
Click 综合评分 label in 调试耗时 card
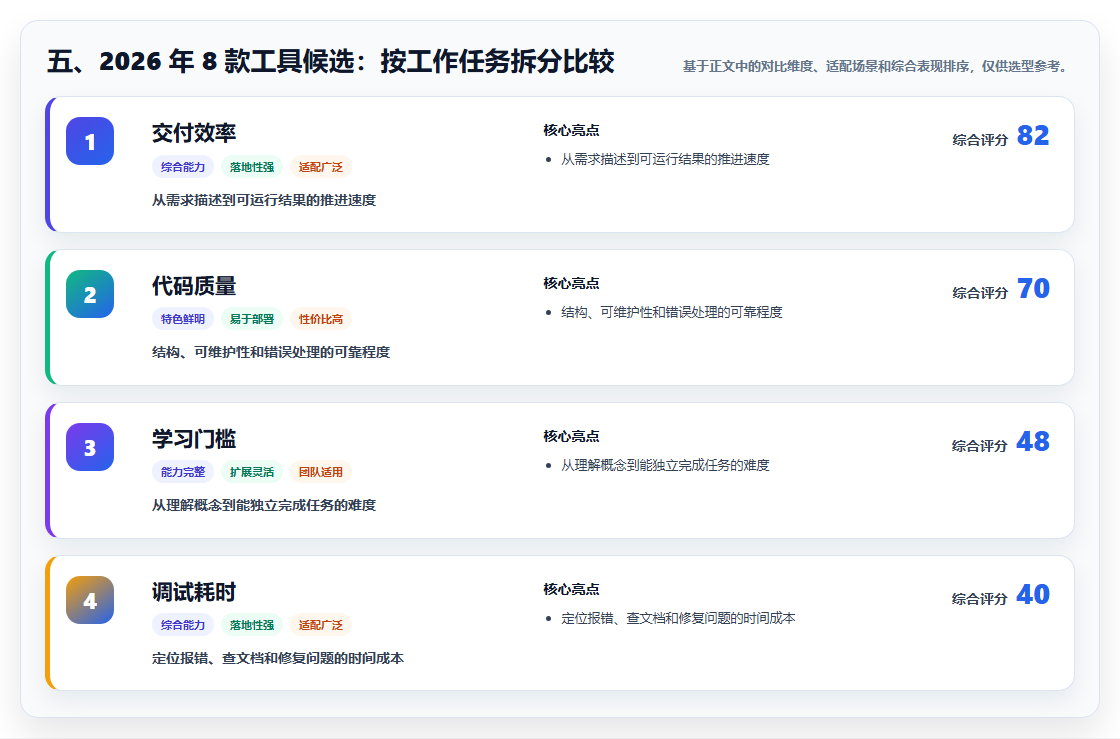click(980, 598)
